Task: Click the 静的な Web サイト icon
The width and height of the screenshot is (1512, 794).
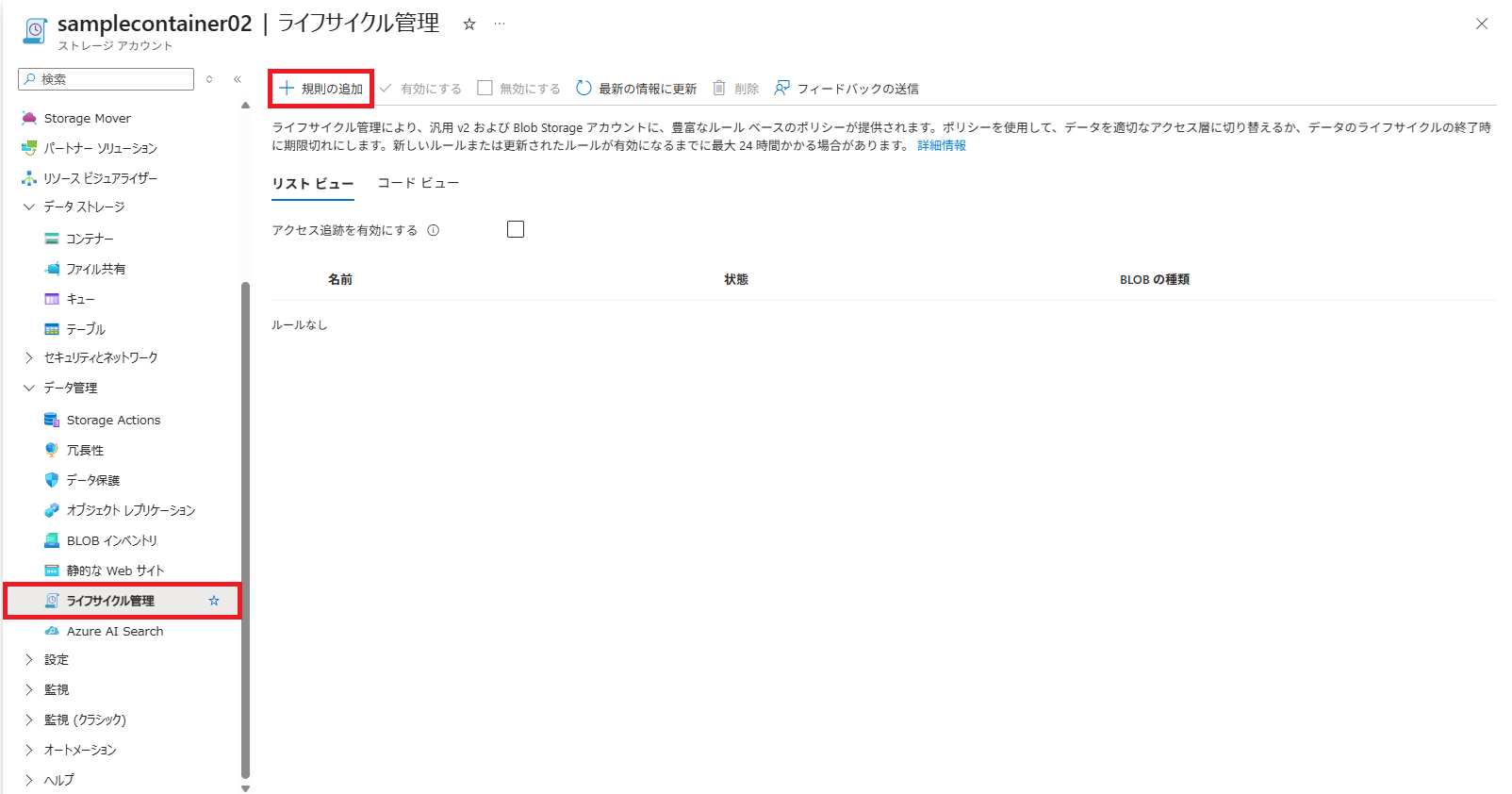Action: 52,571
